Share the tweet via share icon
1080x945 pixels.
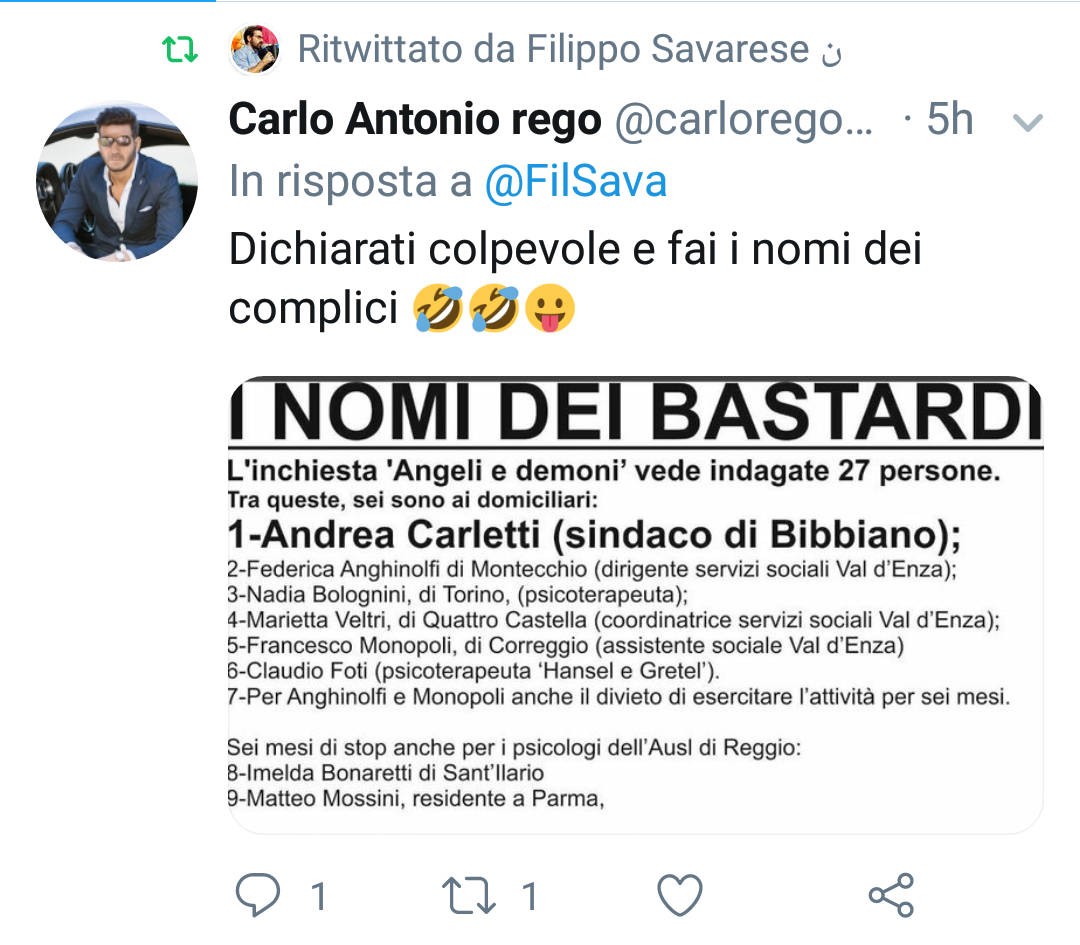pyautogui.click(x=891, y=895)
